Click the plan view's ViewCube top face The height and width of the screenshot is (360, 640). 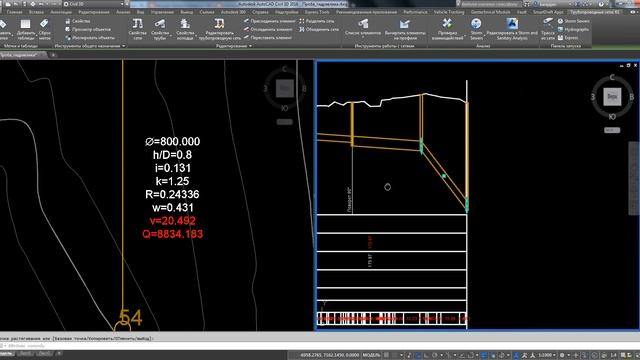click(284, 88)
